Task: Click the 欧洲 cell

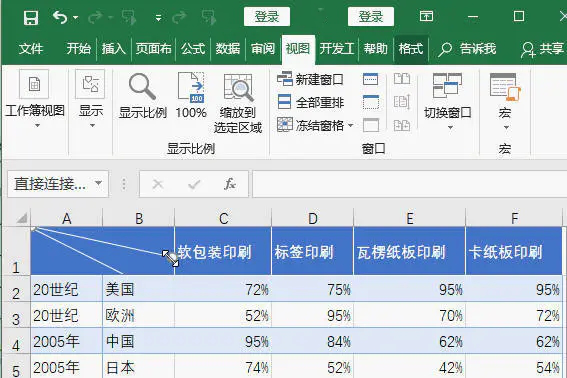Action: tap(138, 315)
